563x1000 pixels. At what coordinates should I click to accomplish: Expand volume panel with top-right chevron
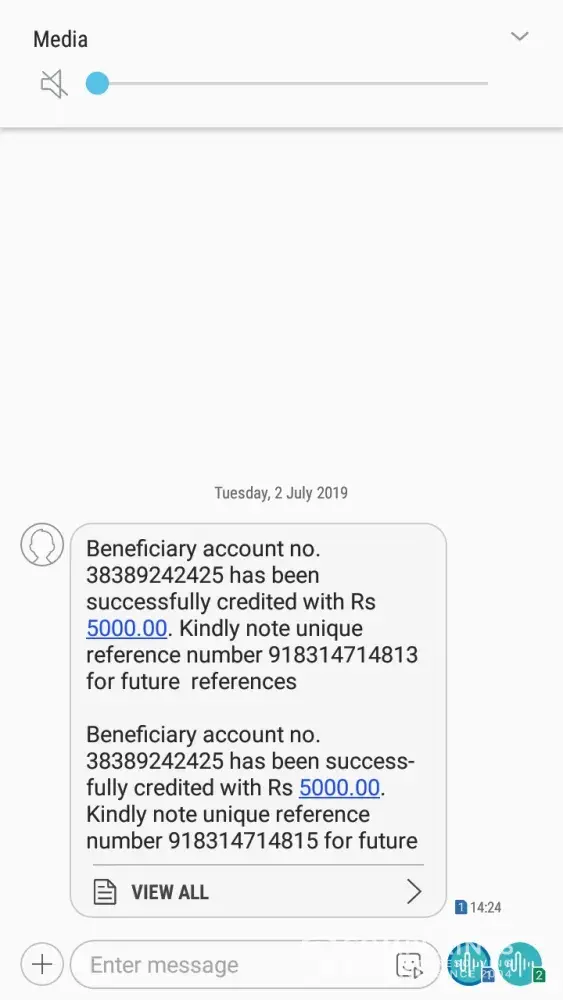point(520,36)
